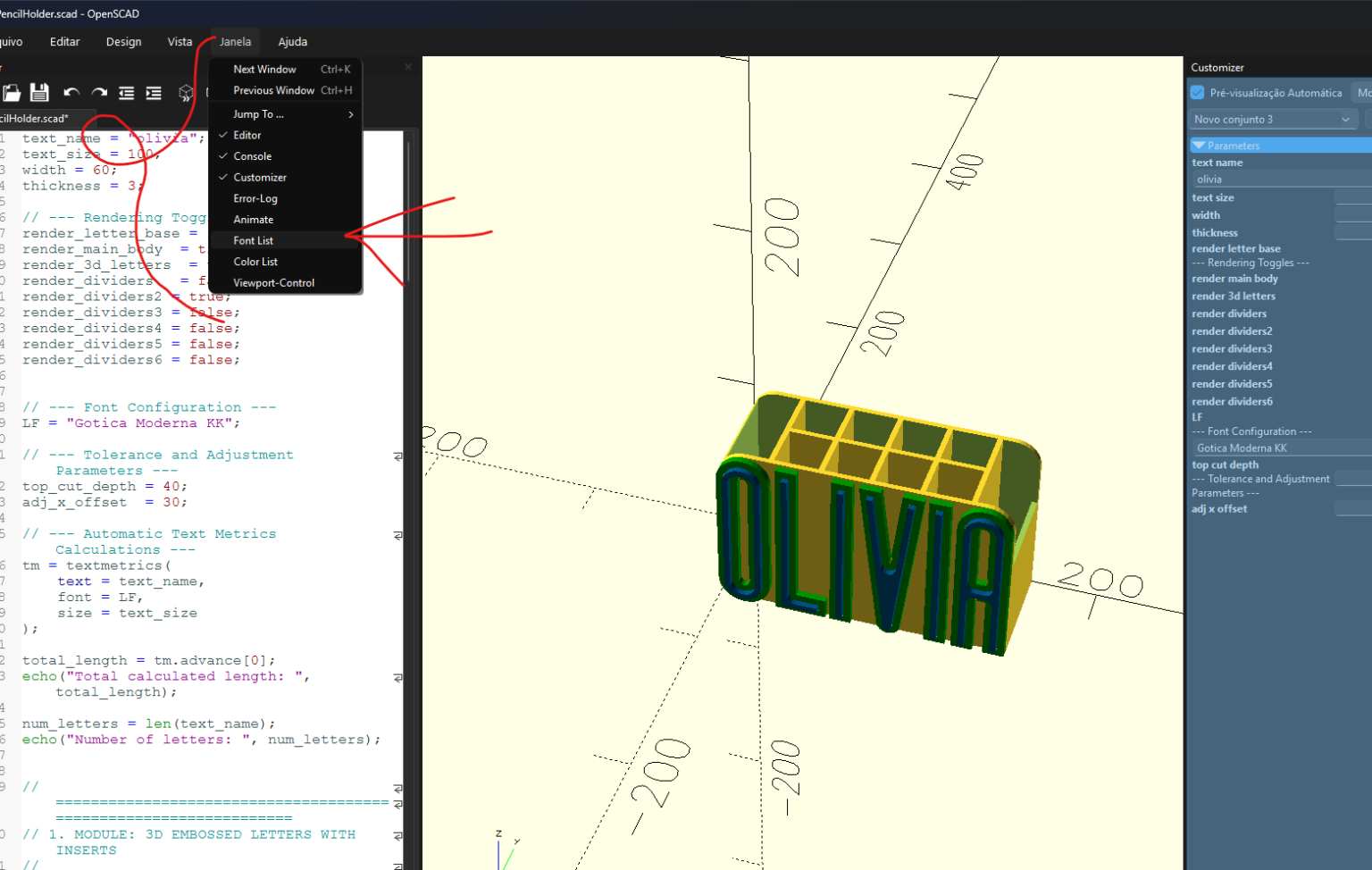
Task: Click the thickness value field
Action: (1353, 232)
